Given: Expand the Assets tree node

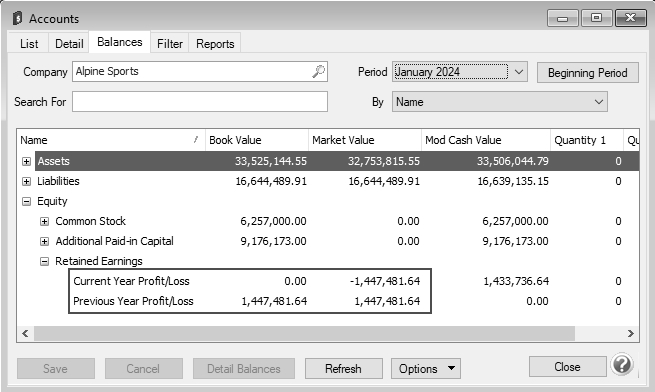Looking at the screenshot, I should [26, 161].
